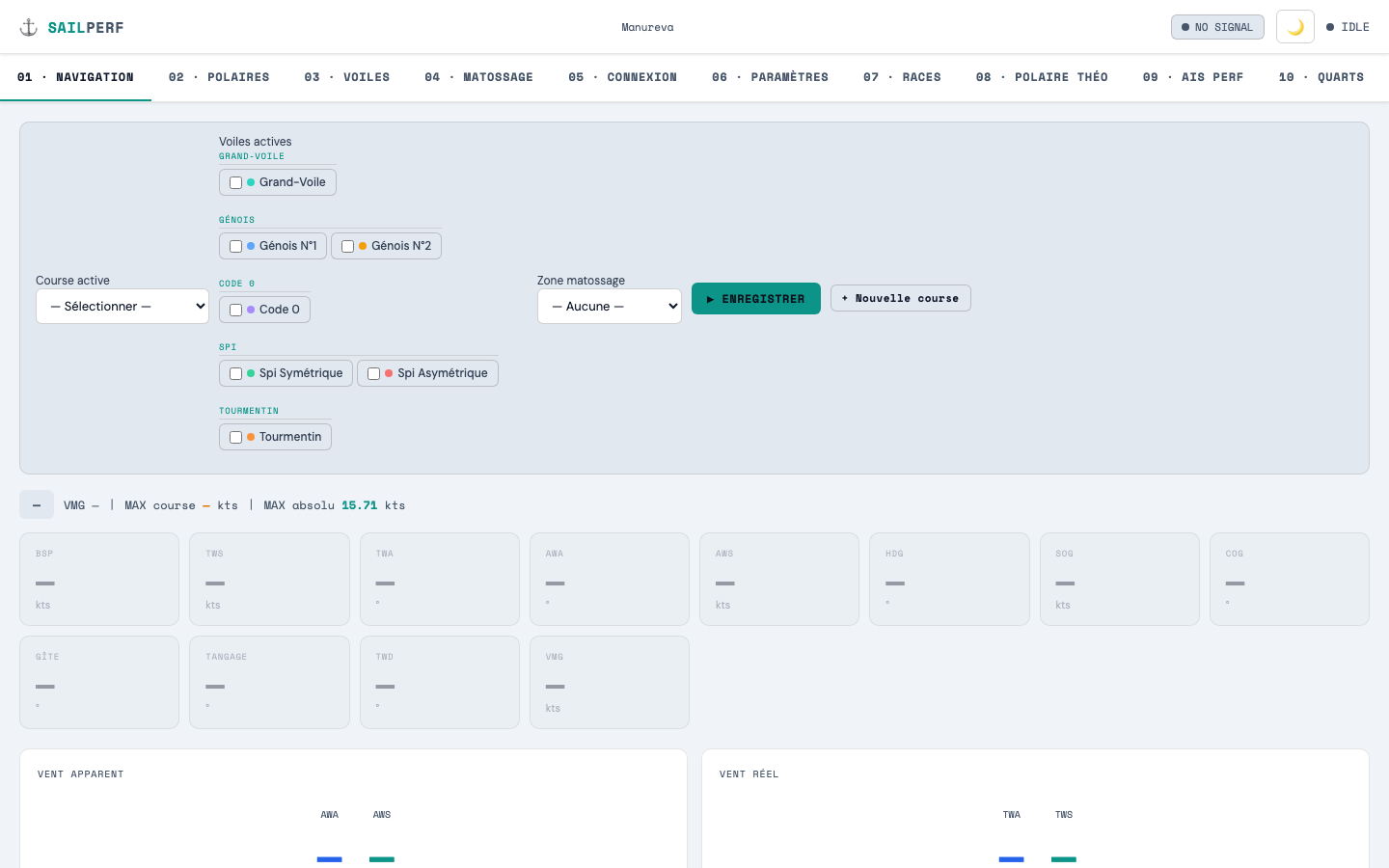Click the blue AWA legend marker
This screenshot has width=1389, height=868.
[330, 858]
